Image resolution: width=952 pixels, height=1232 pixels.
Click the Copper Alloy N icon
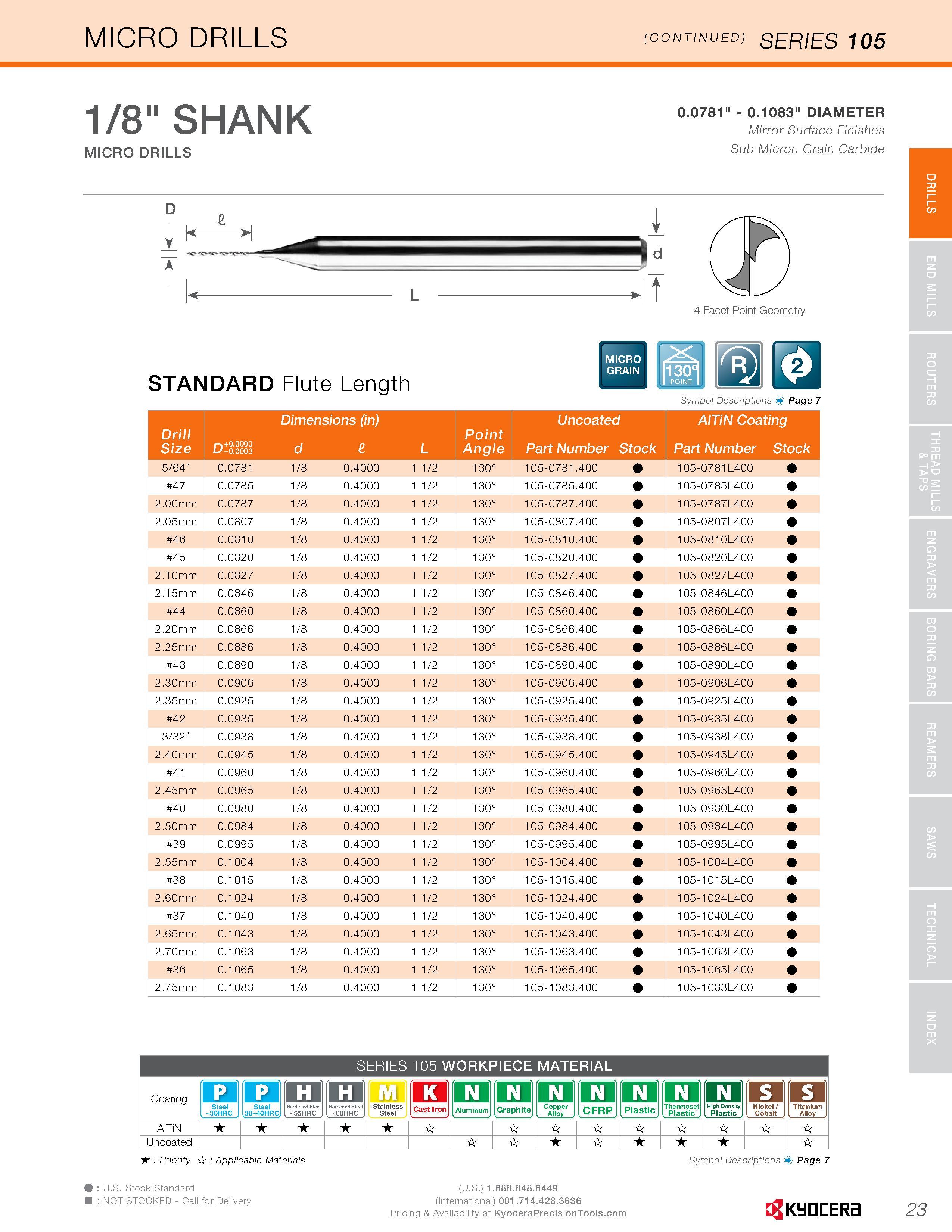(556, 1098)
